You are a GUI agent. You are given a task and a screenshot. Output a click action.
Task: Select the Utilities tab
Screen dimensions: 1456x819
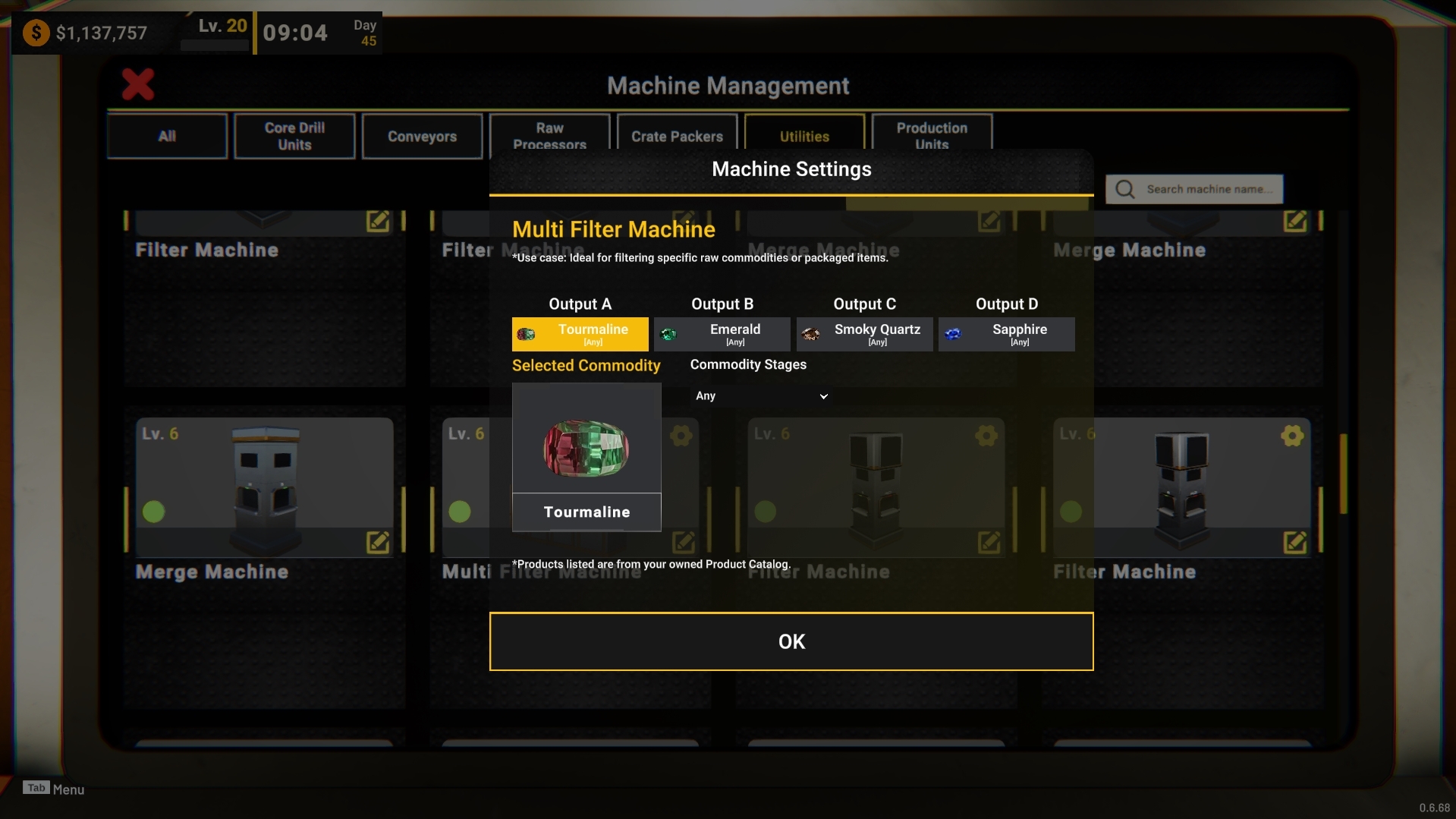tap(804, 133)
